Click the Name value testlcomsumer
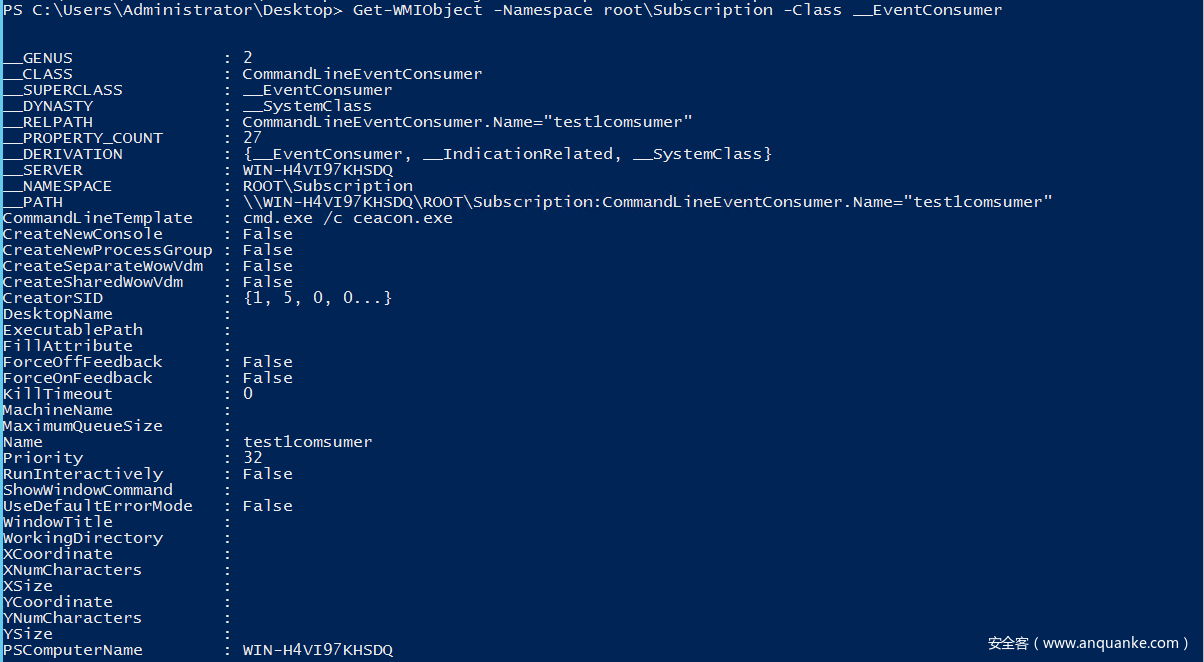1204x662 pixels. pos(307,442)
